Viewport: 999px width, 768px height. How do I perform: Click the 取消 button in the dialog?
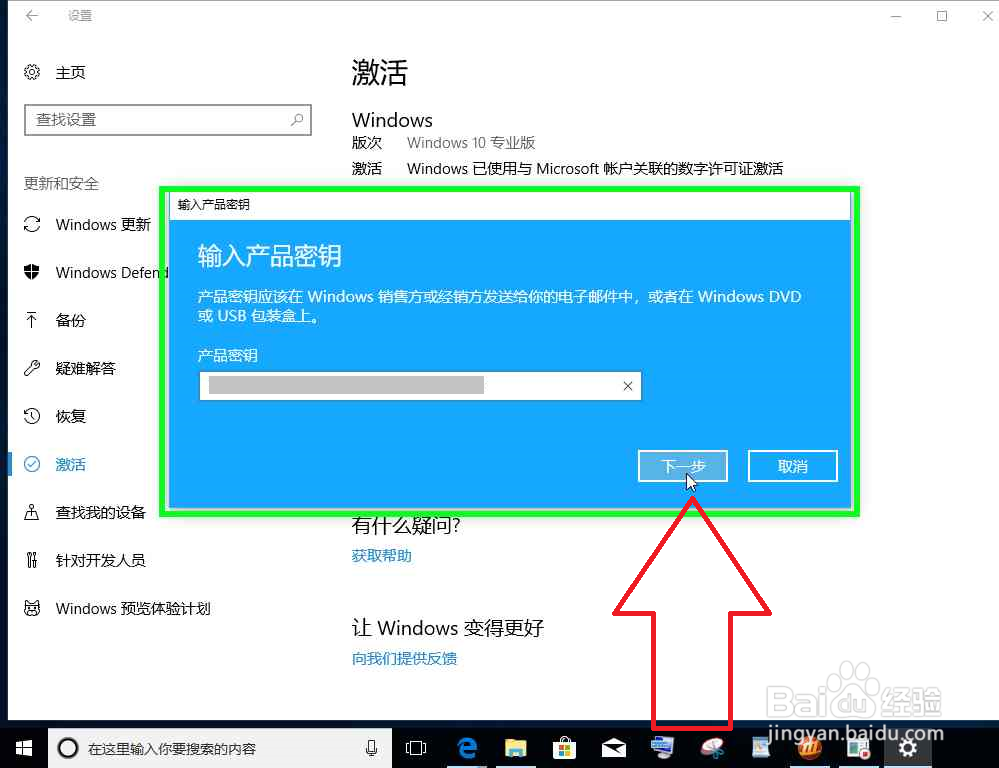point(793,466)
